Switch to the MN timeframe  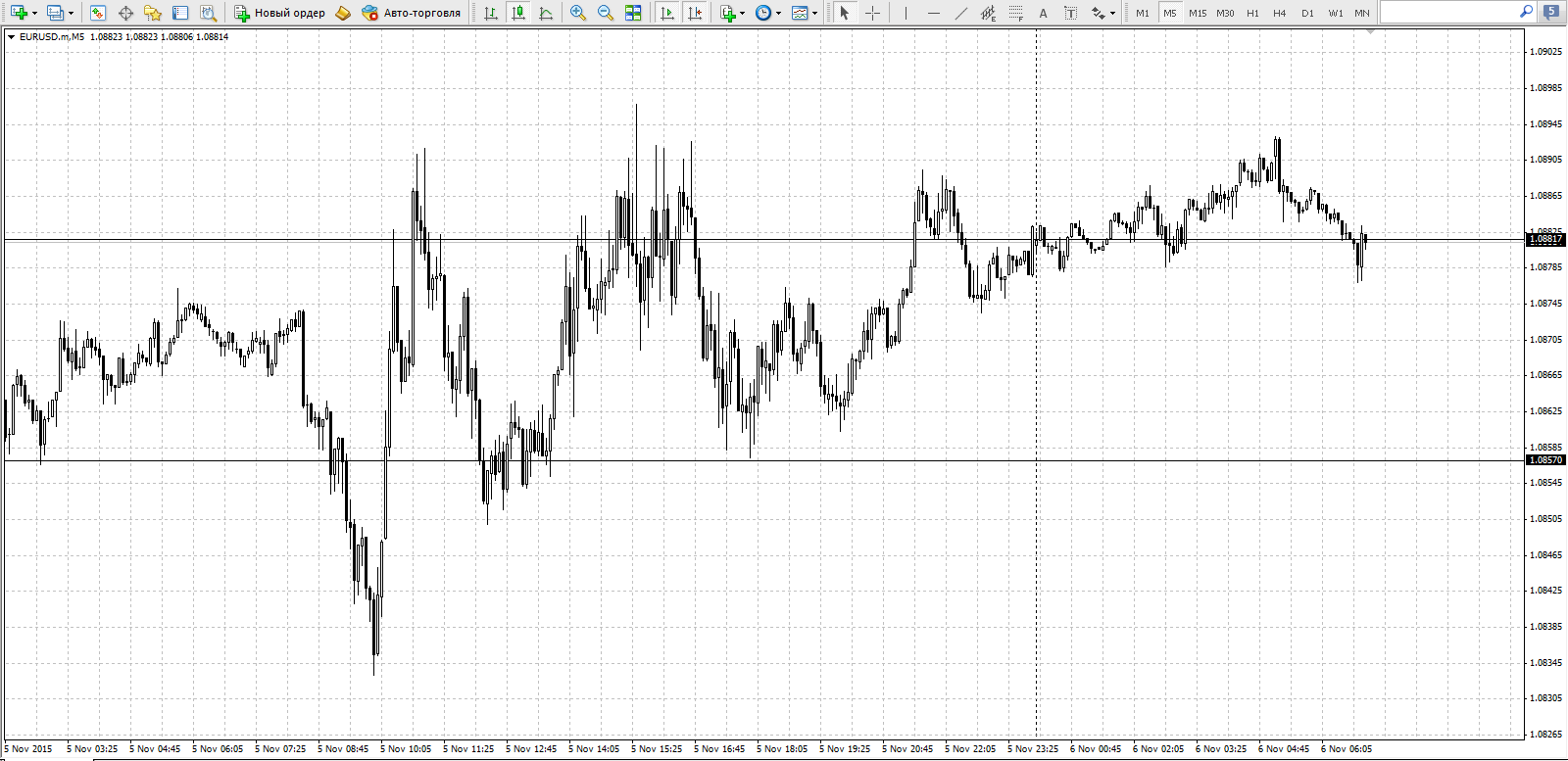1362,13
